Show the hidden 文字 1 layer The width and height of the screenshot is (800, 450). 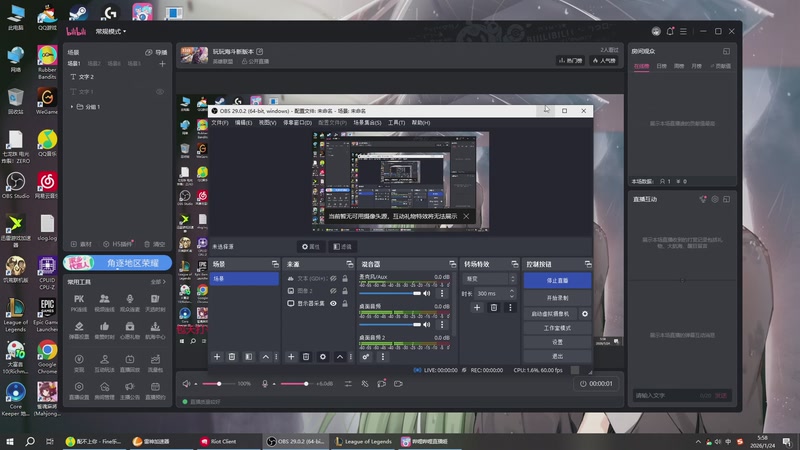[160, 92]
